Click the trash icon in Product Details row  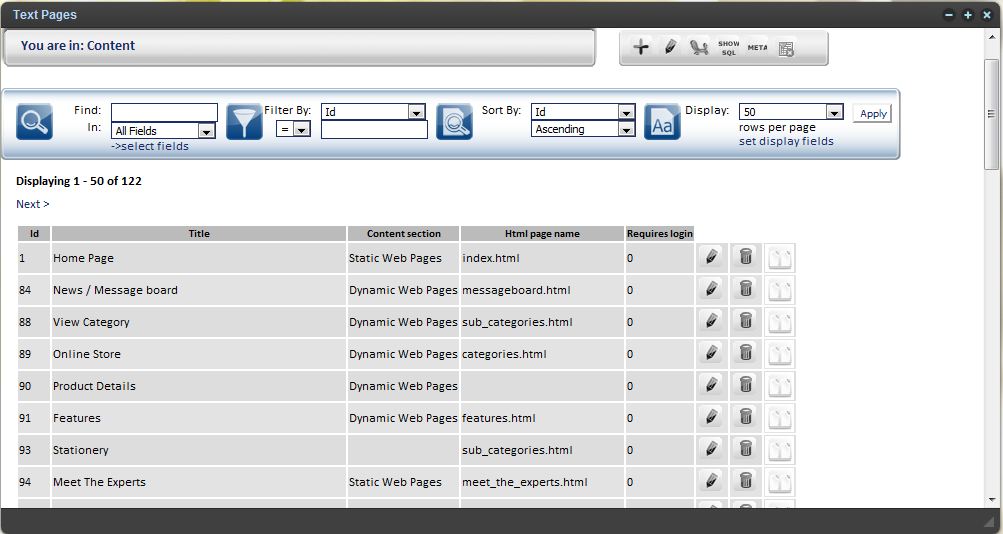pos(745,386)
